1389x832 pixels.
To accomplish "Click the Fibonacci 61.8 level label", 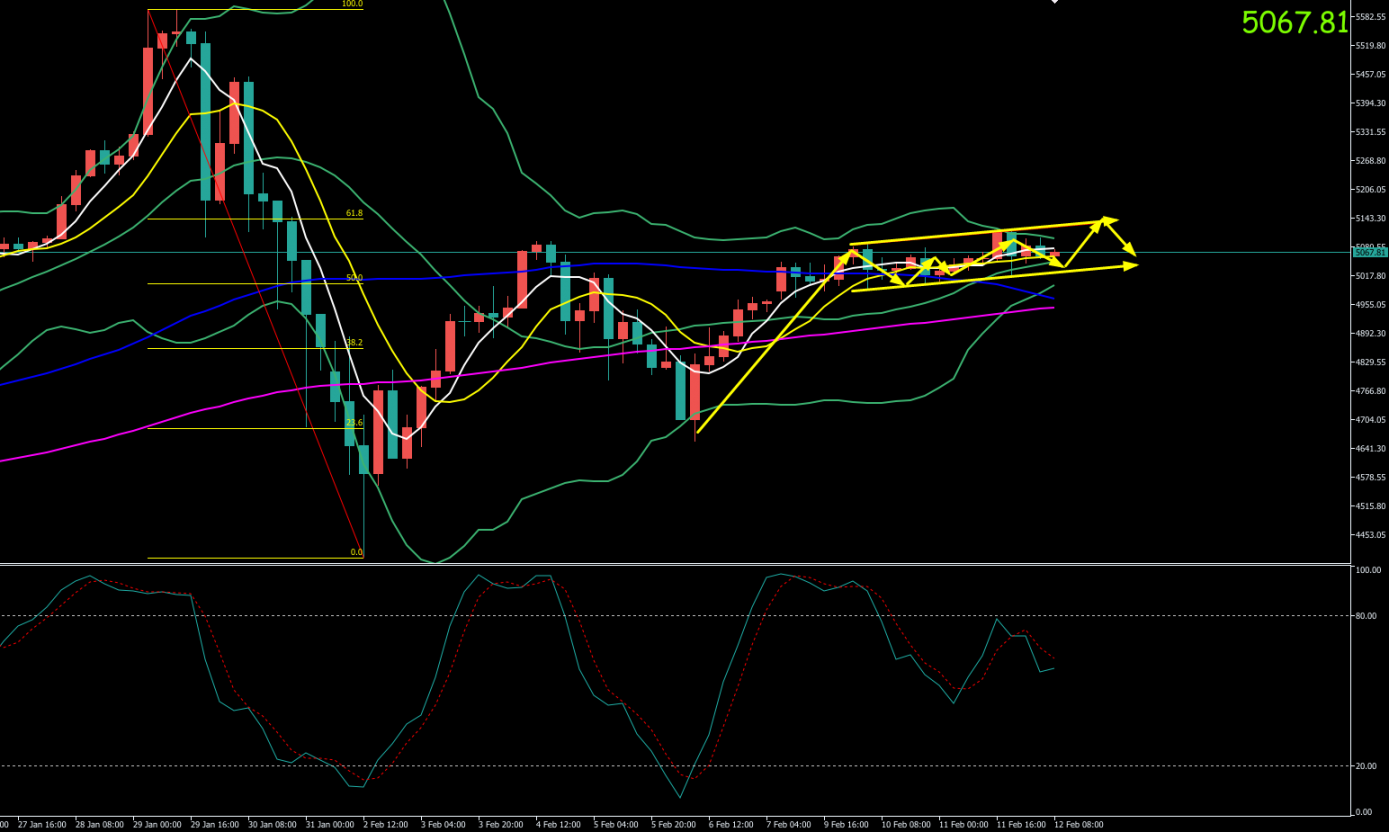I will 354,213.
